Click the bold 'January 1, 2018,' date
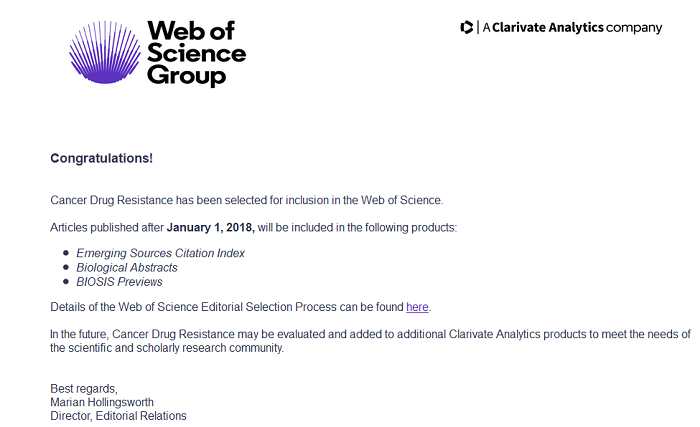This screenshot has width=700, height=427. tap(210, 227)
